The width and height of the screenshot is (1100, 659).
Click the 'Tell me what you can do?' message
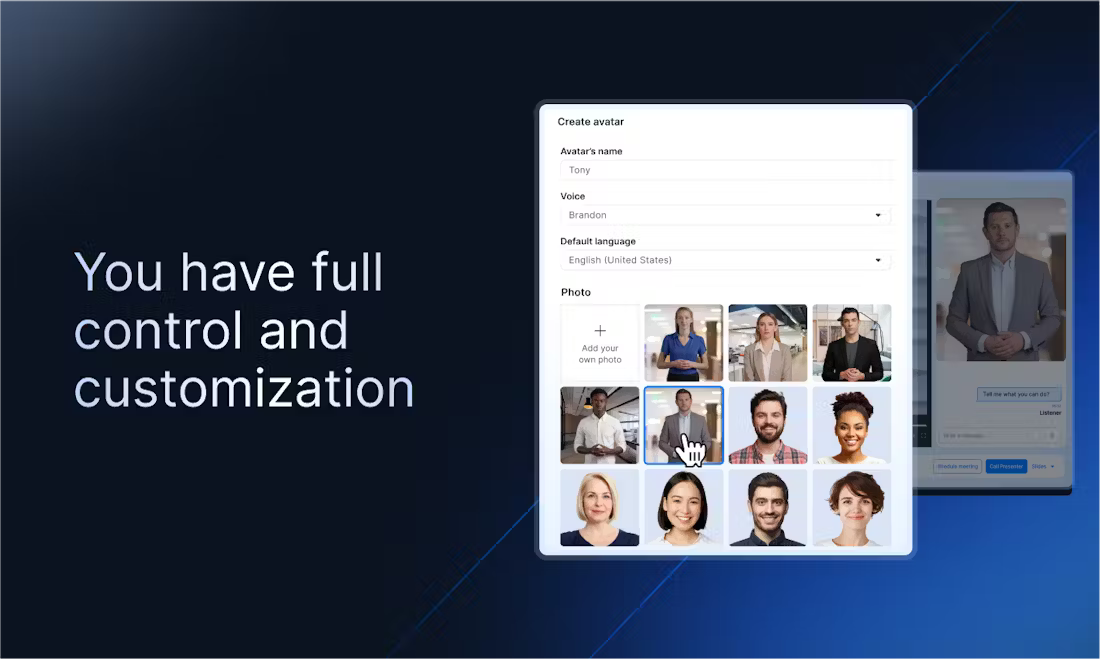click(x=1019, y=394)
